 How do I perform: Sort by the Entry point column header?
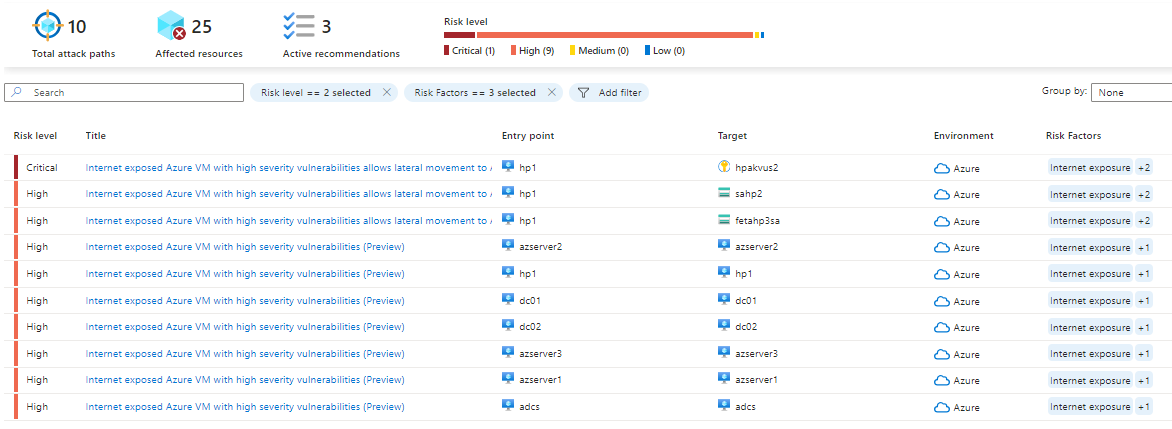click(528, 136)
